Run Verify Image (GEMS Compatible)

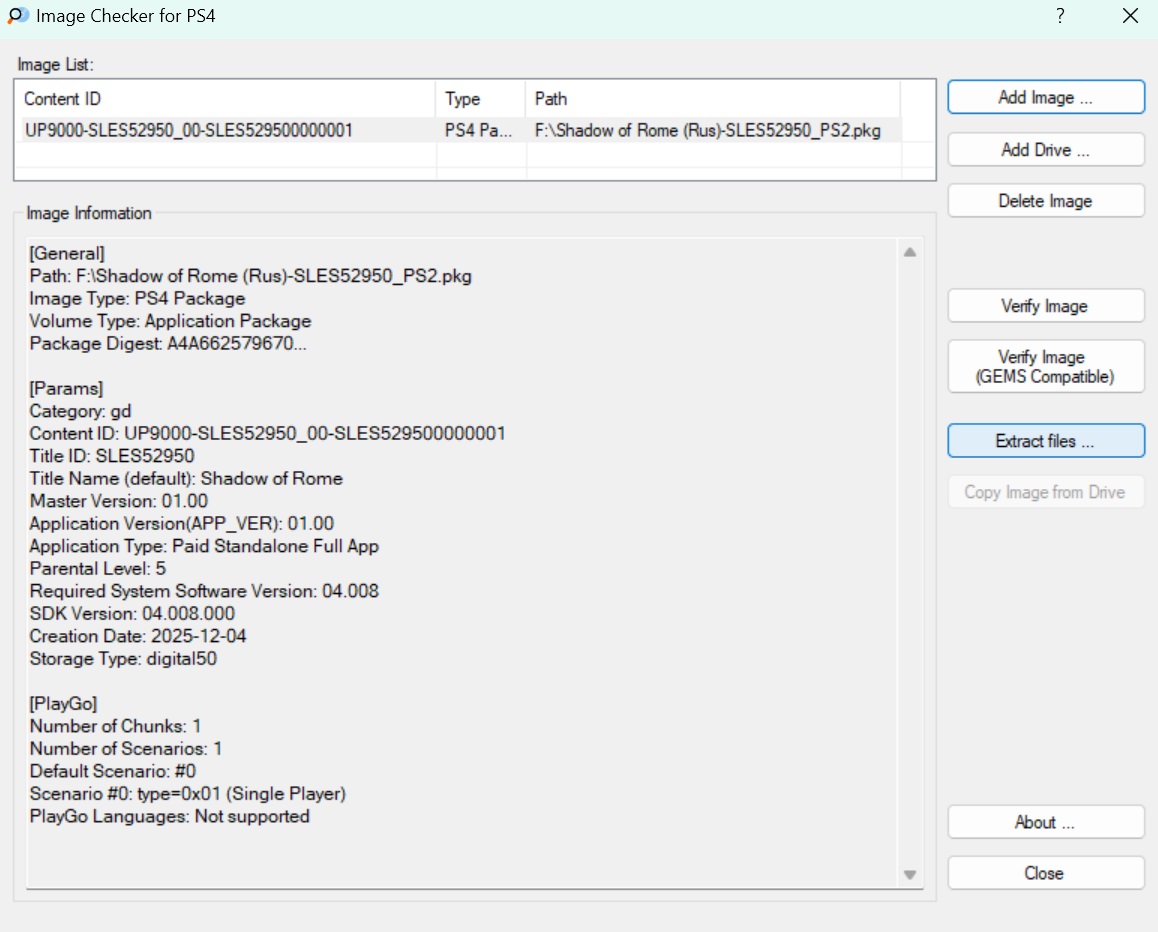[1045, 367]
